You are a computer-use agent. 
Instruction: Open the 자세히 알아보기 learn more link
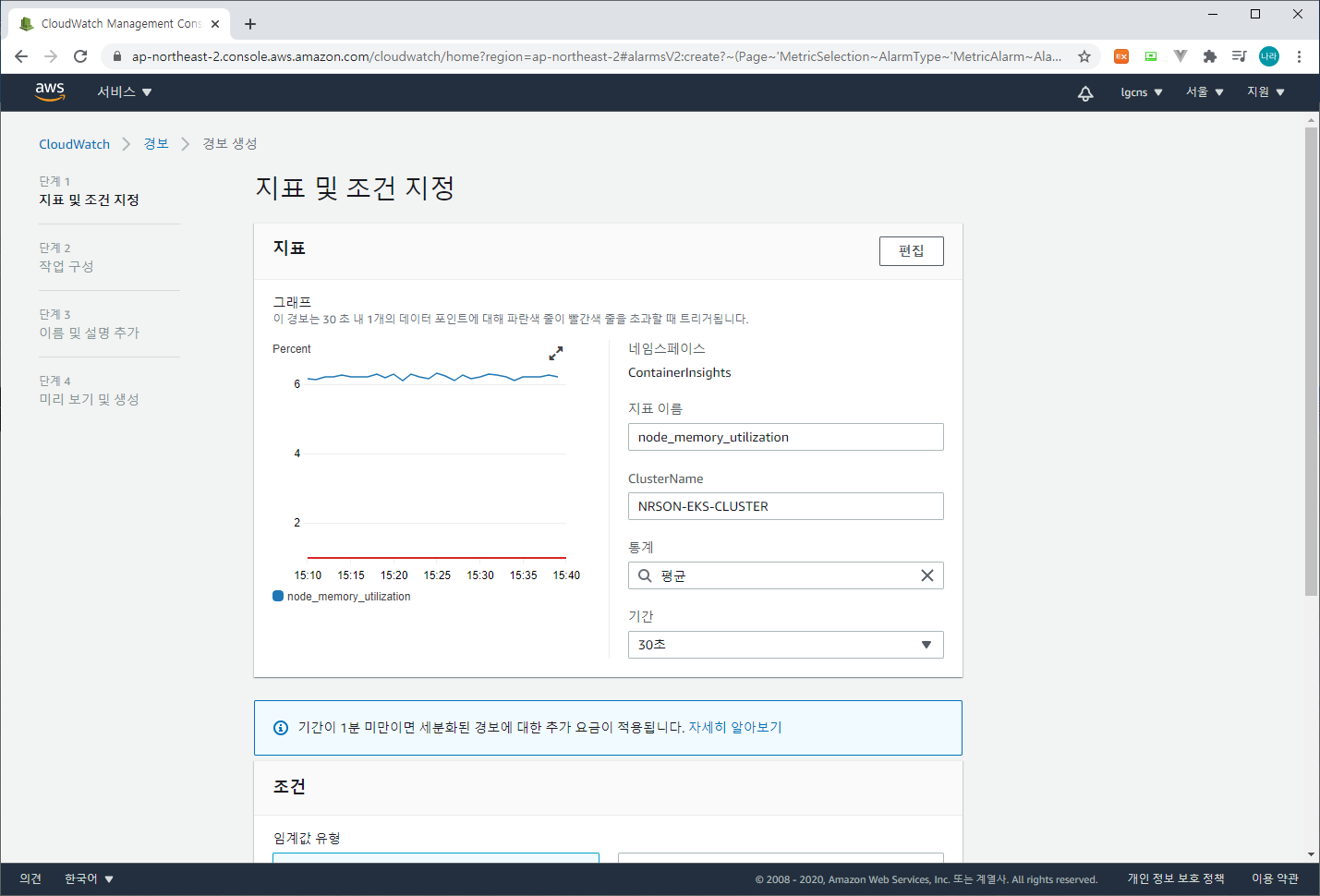point(735,728)
